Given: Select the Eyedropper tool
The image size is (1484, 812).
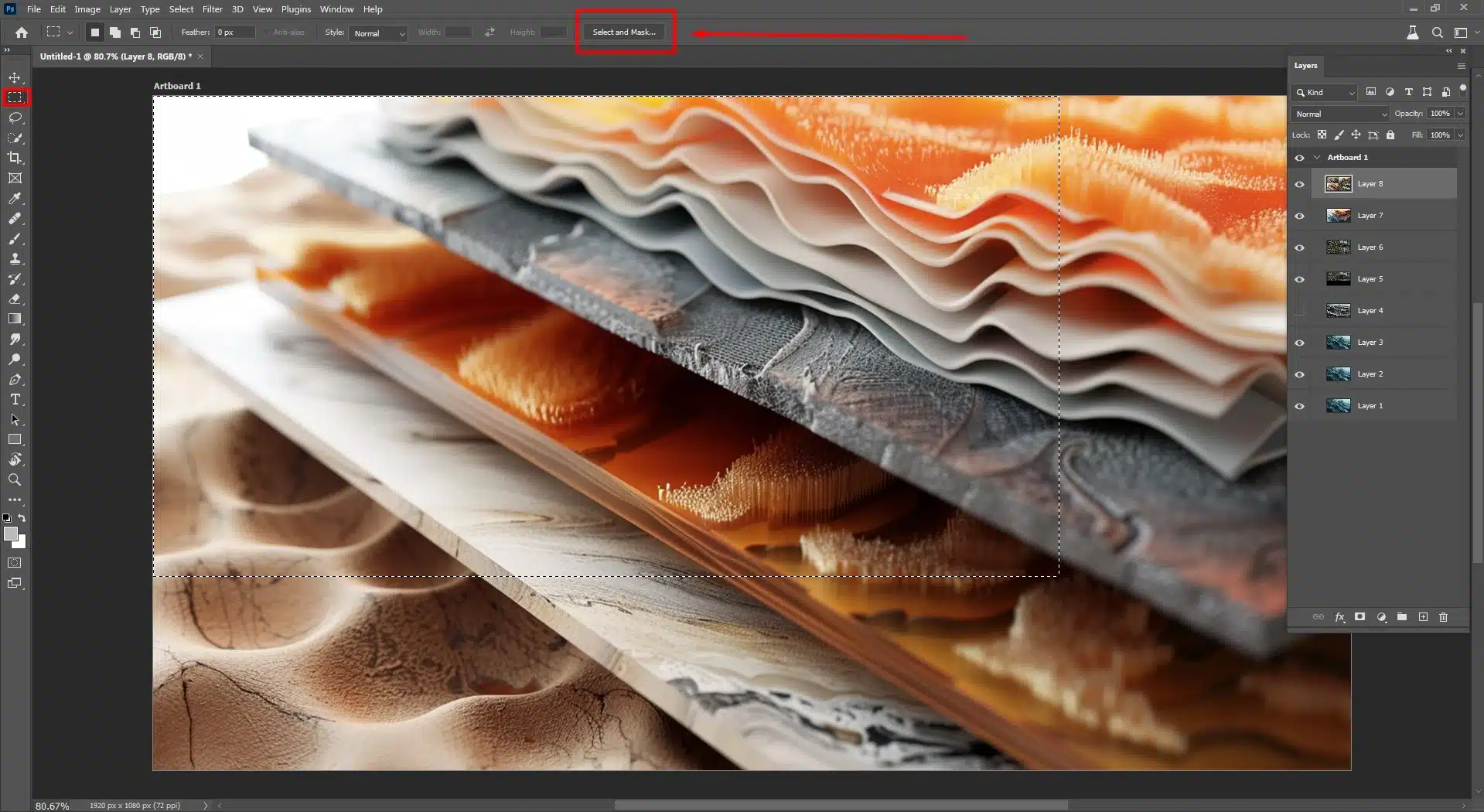Looking at the screenshot, I should pos(15,198).
